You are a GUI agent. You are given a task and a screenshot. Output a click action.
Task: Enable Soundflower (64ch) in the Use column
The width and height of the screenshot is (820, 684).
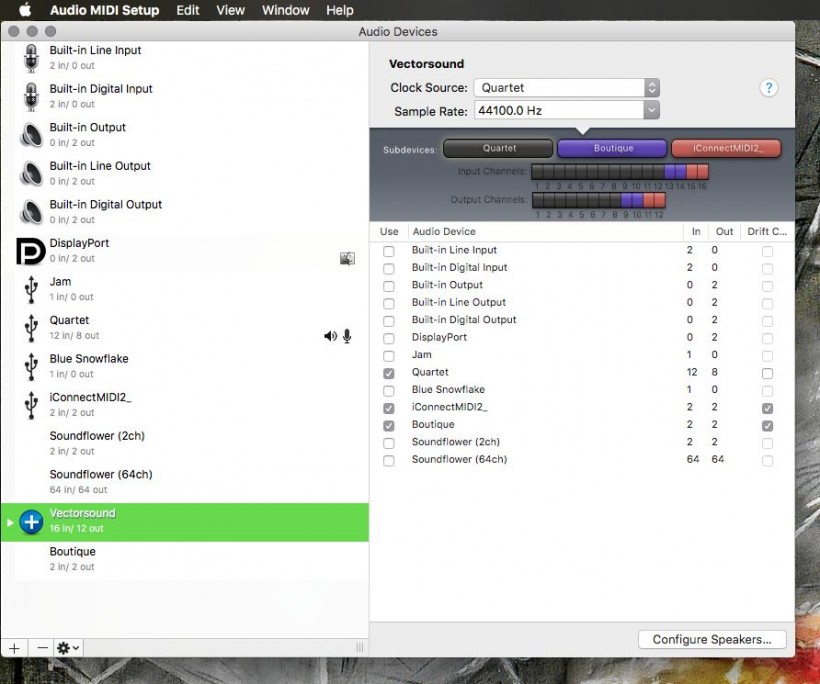389,461
